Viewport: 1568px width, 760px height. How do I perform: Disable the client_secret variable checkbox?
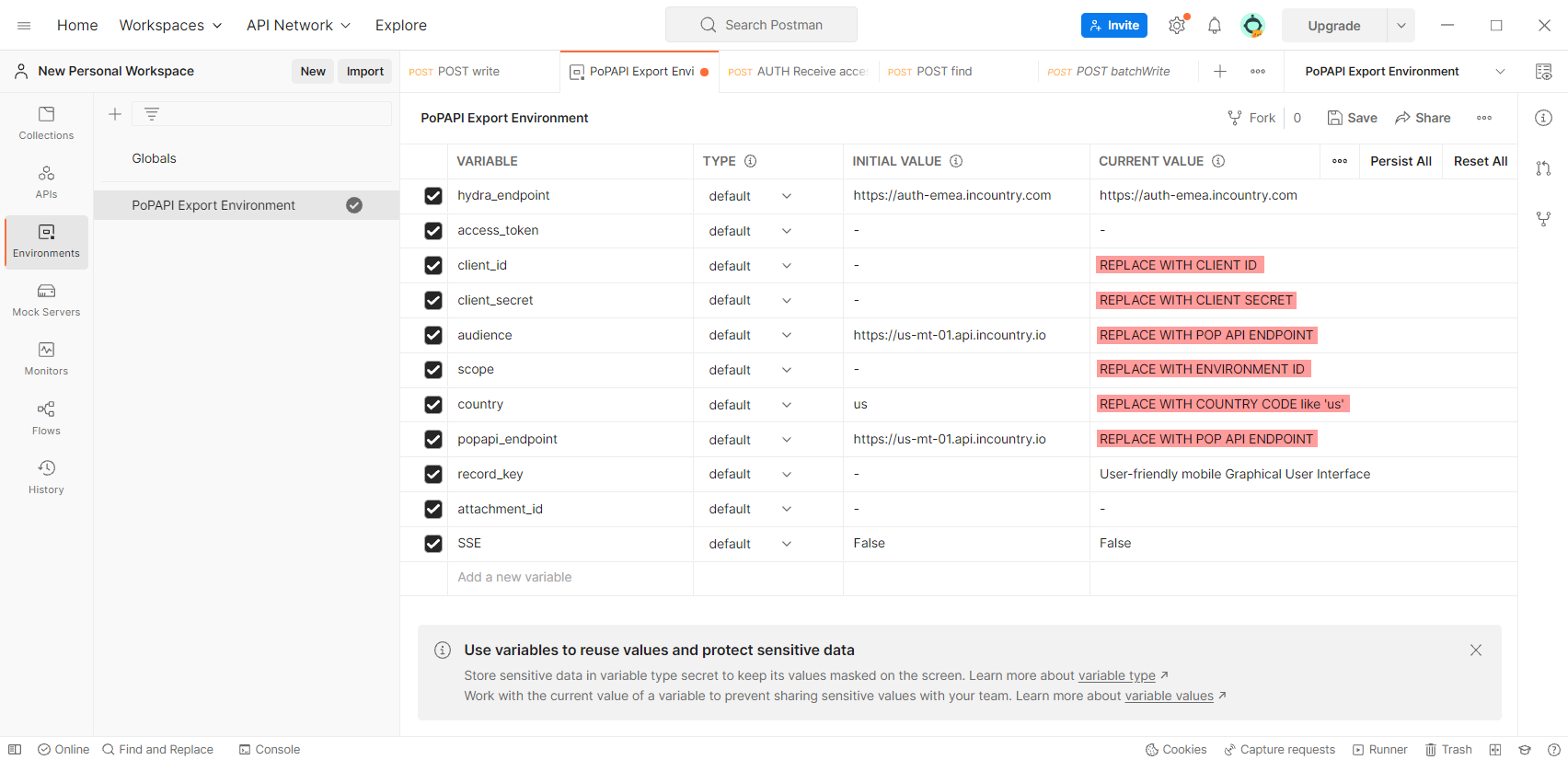pyautogui.click(x=433, y=300)
